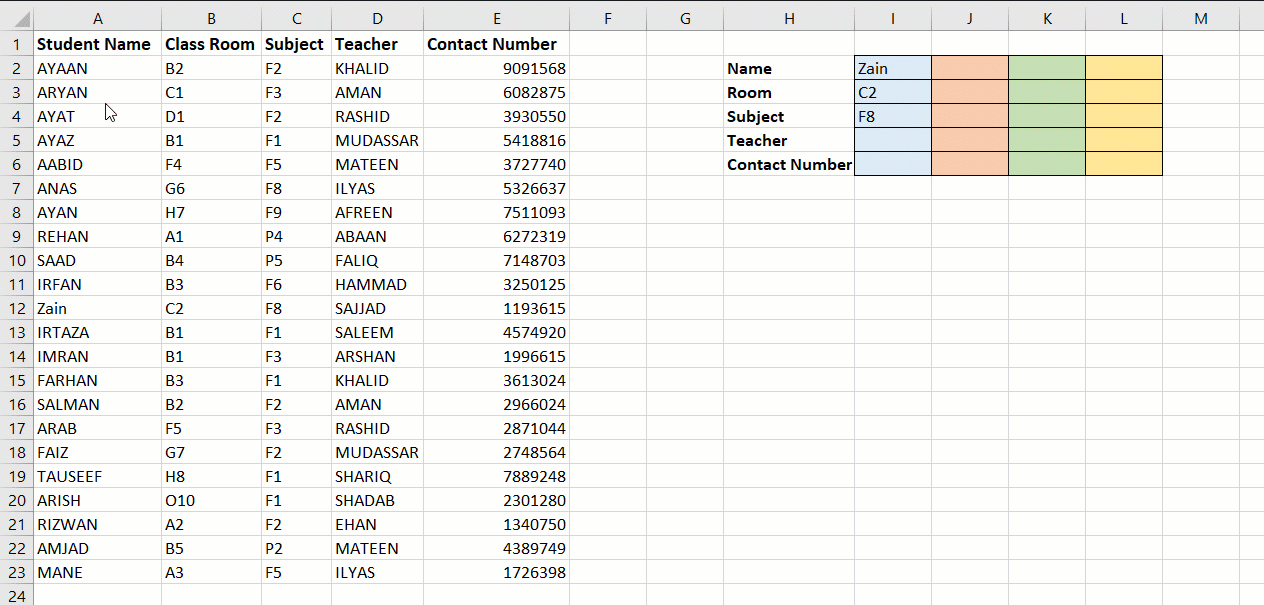Click the Name label in column H

pos(789,68)
